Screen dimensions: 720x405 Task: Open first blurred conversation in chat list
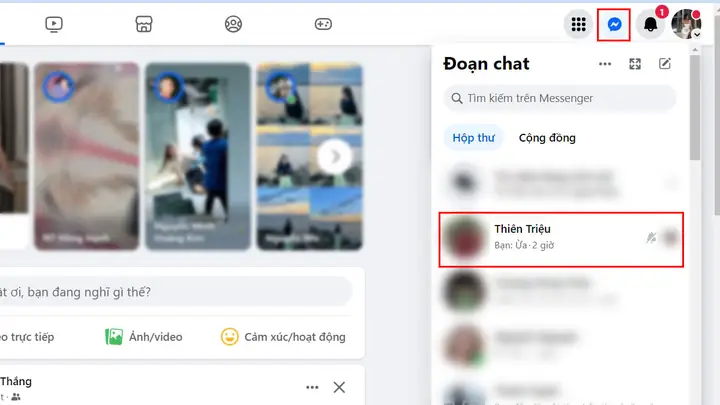click(561, 183)
